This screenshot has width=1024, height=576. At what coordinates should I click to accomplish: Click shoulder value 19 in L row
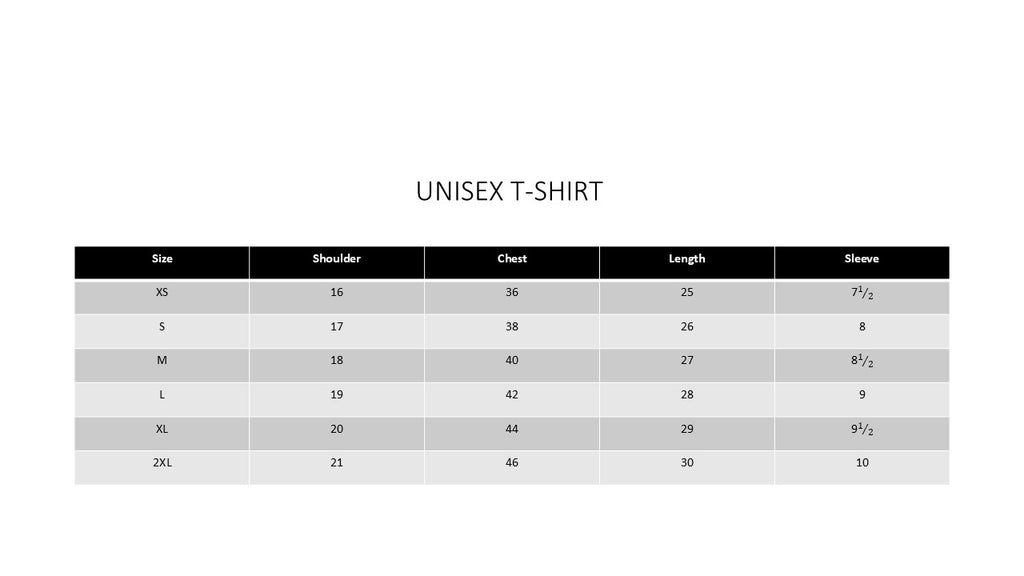[x=336, y=395]
